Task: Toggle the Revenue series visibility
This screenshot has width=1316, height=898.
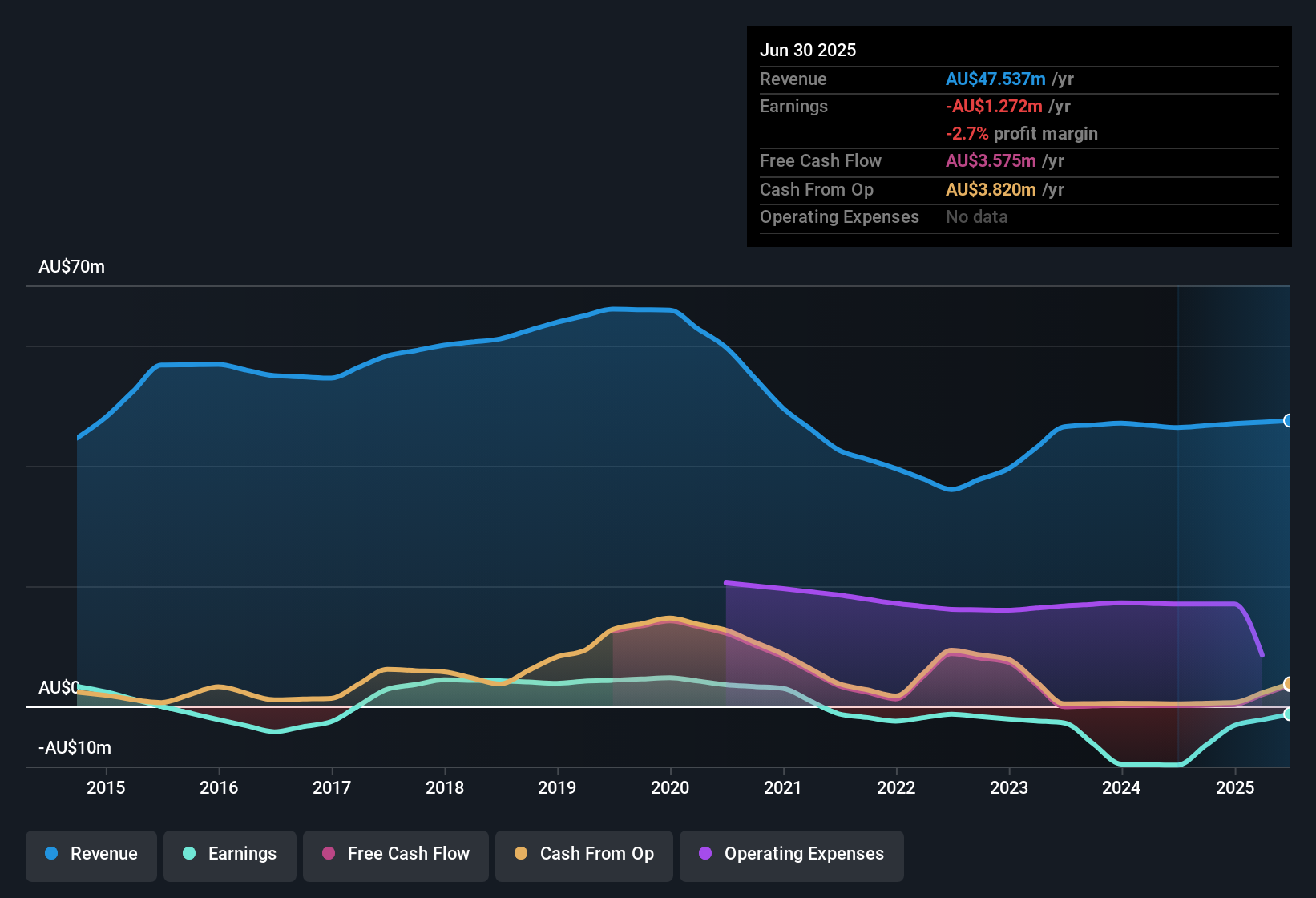Action: click(x=91, y=855)
